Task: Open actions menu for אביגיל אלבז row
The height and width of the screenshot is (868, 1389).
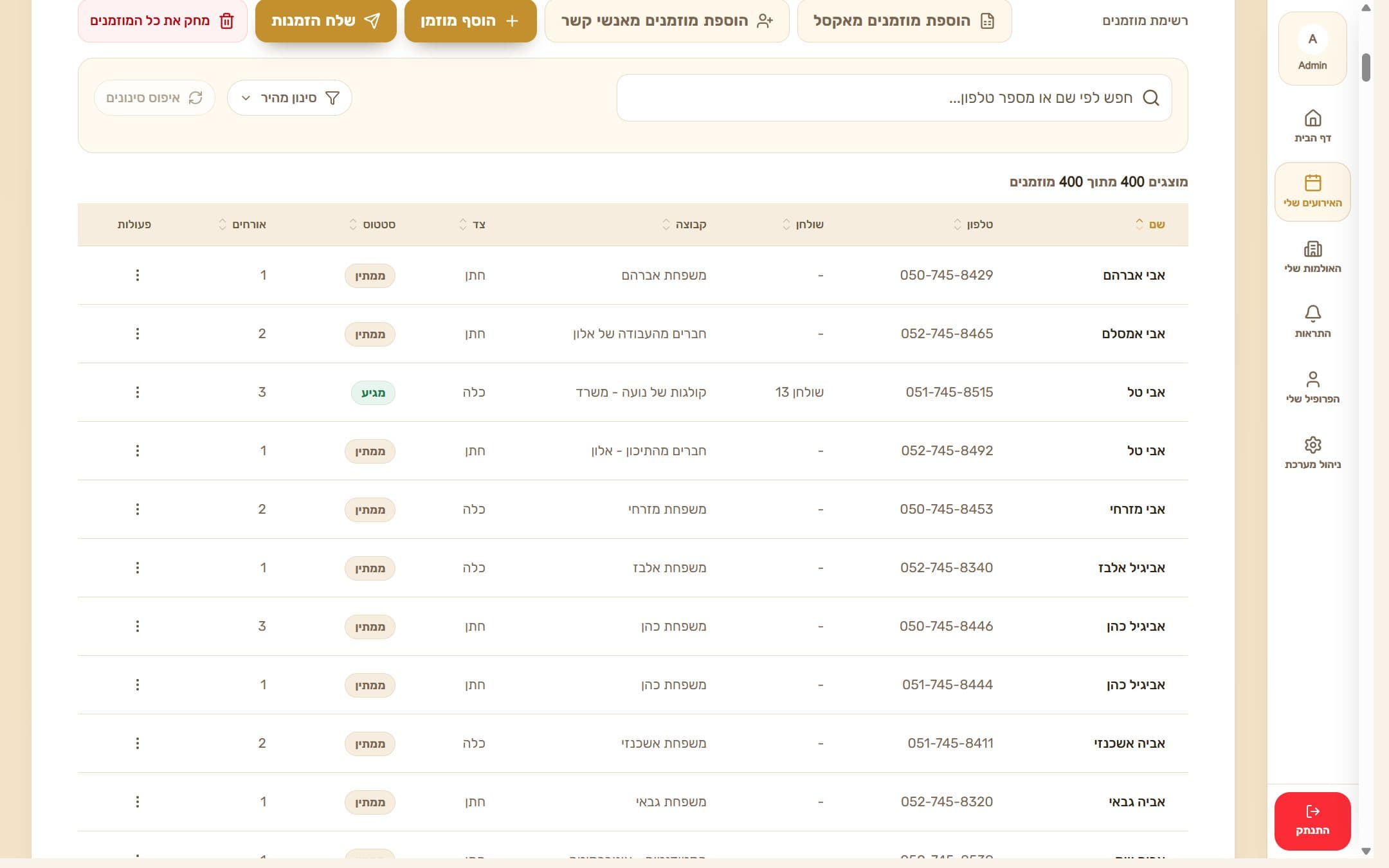Action: (x=137, y=568)
